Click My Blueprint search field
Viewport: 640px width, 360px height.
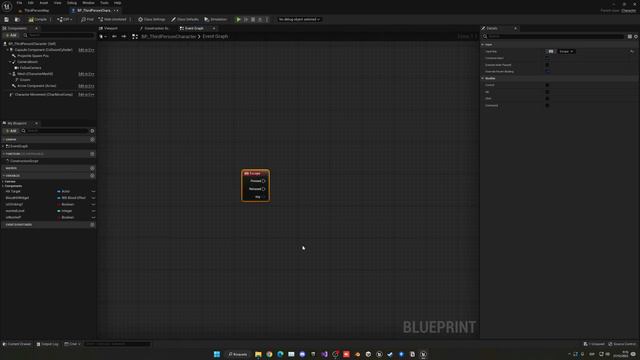point(55,131)
